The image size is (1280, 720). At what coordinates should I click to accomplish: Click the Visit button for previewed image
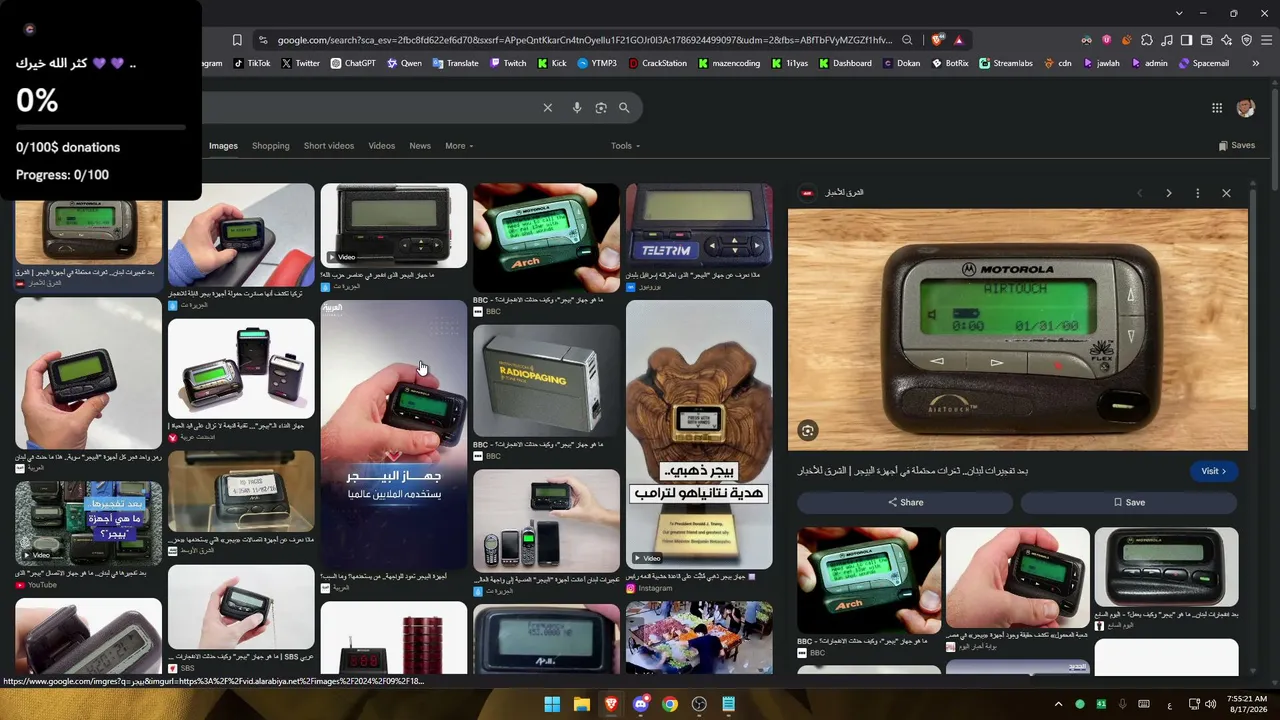(x=1213, y=471)
